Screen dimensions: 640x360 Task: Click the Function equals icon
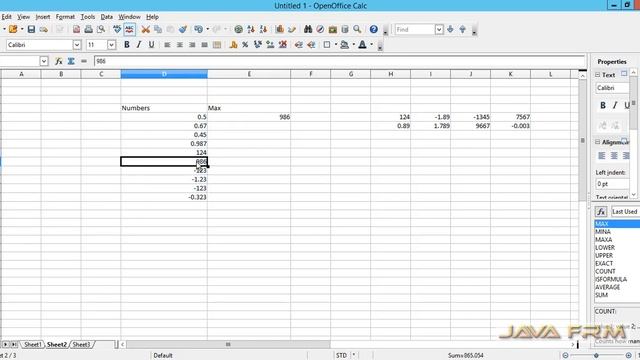pyautogui.click(x=84, y=61)
